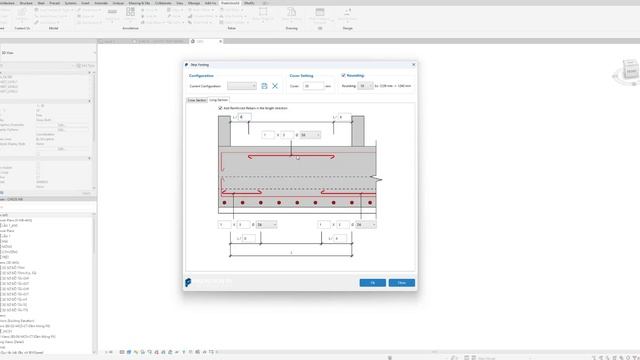Open the View ribbon tab
This screenshot has width=640, height=360.
coord(180,3)
